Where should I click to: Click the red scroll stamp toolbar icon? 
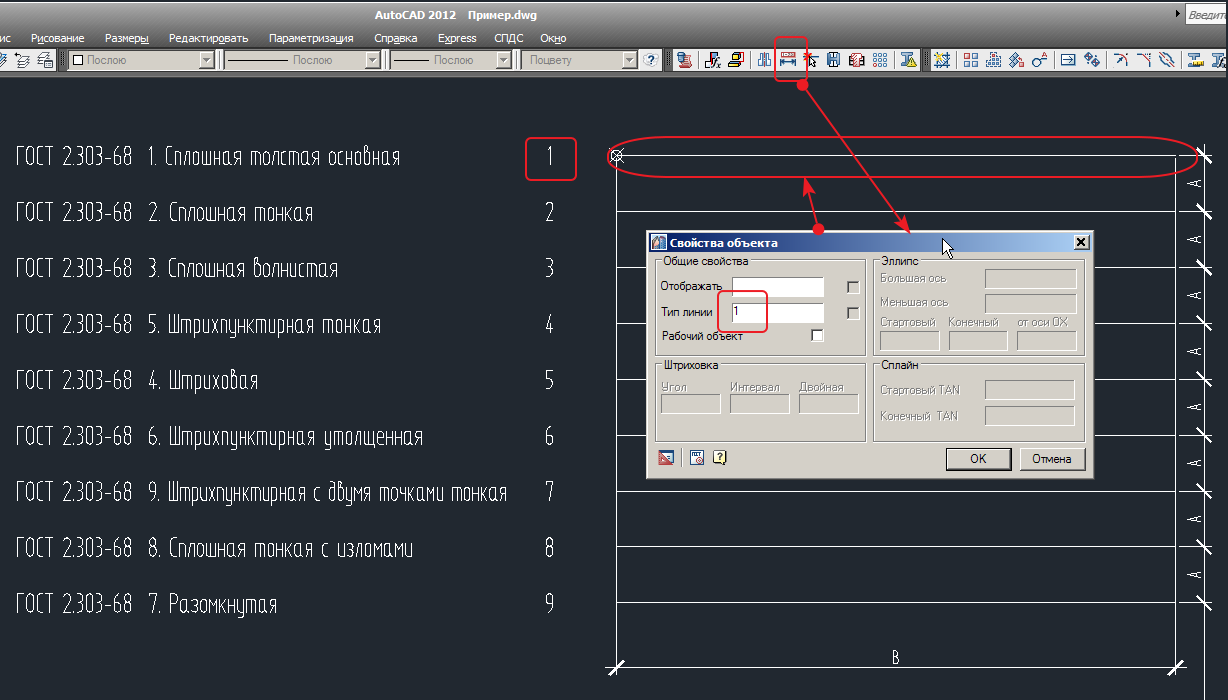tap(682, 60)
